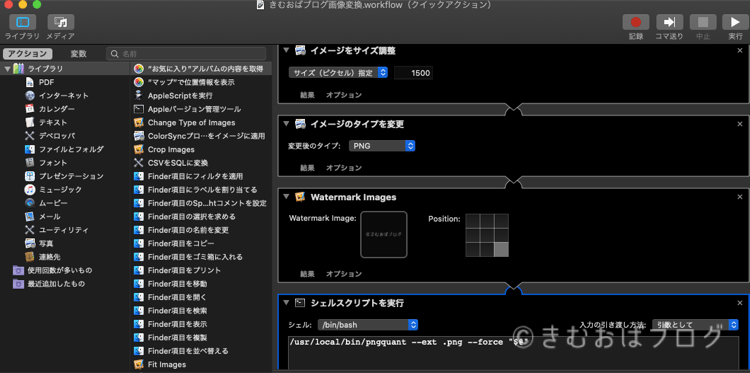Screen dimensions: 750x373
Task: Click the Step (コマ送り) toolbar button
Action: pyautogui.click(x=669, y=22)
